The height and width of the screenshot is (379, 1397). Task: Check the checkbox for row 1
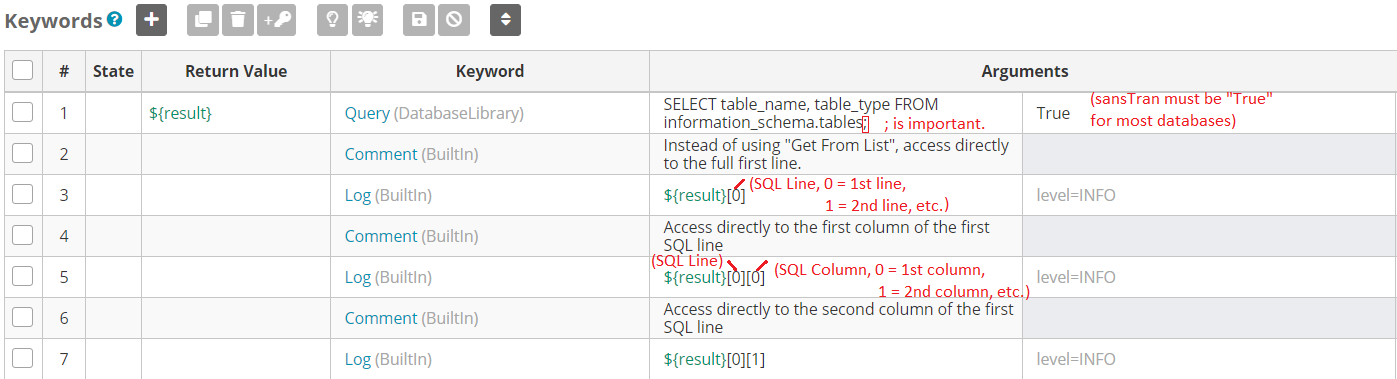pyautogui.click(x=23, y=113)
